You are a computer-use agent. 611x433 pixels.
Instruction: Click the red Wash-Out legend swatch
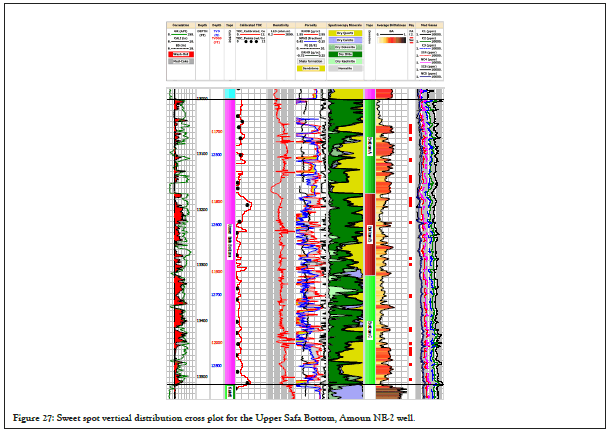click(x=181, y=51)
